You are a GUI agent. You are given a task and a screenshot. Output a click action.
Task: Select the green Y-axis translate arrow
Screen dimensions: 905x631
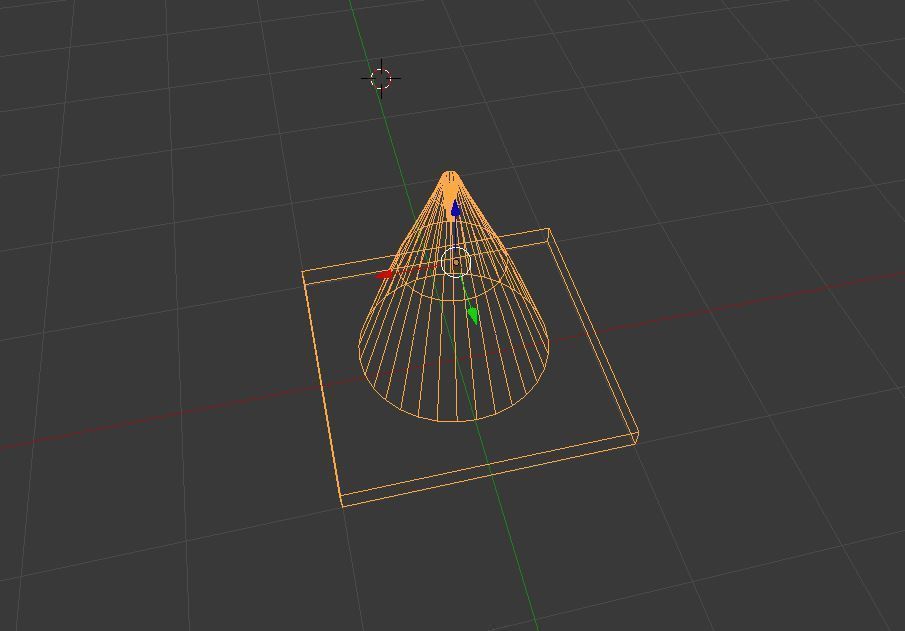[x=472, y=314]
